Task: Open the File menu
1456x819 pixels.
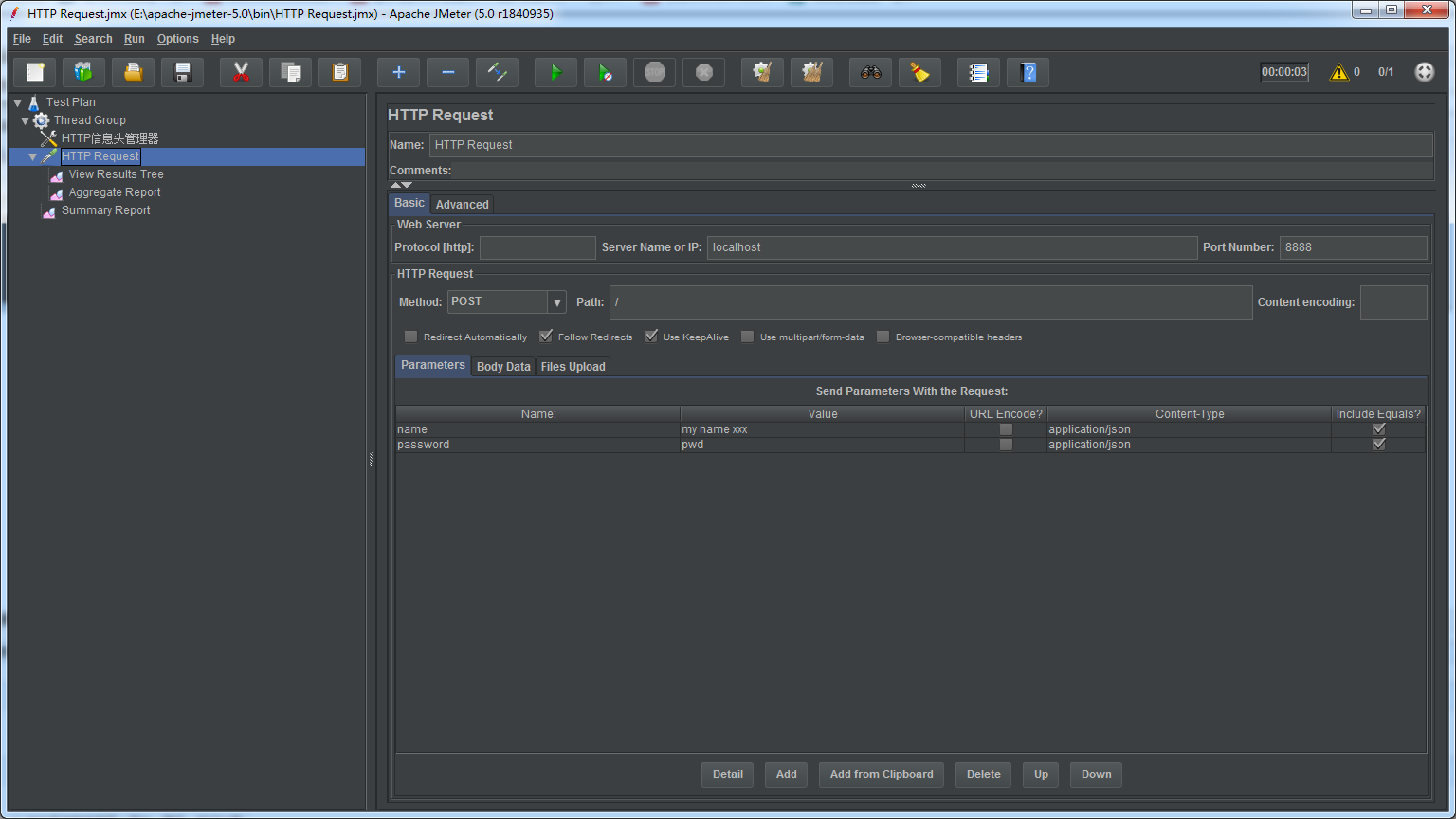Action: click(22, 39)
